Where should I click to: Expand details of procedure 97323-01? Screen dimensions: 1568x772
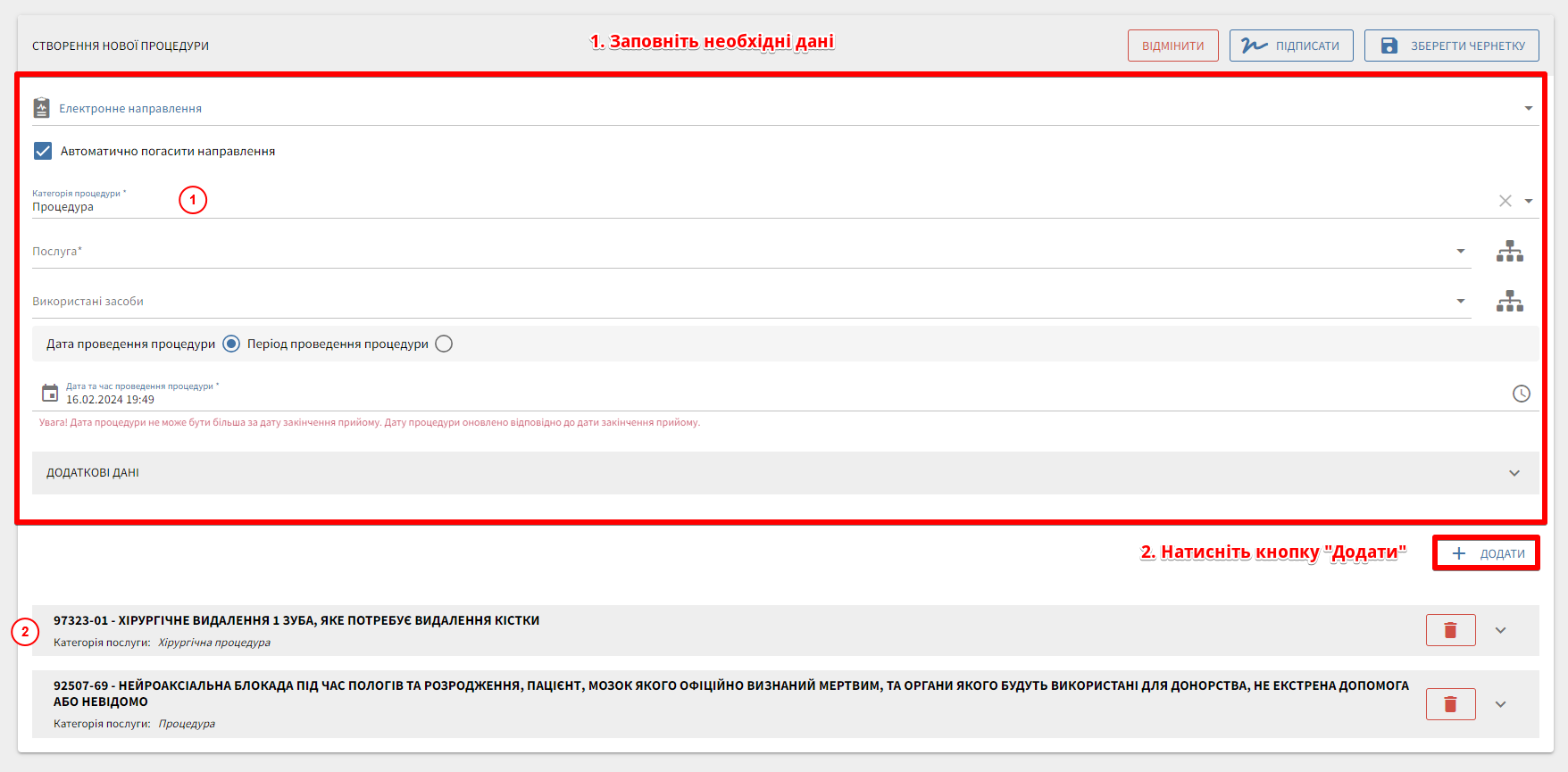[1500, 630]
